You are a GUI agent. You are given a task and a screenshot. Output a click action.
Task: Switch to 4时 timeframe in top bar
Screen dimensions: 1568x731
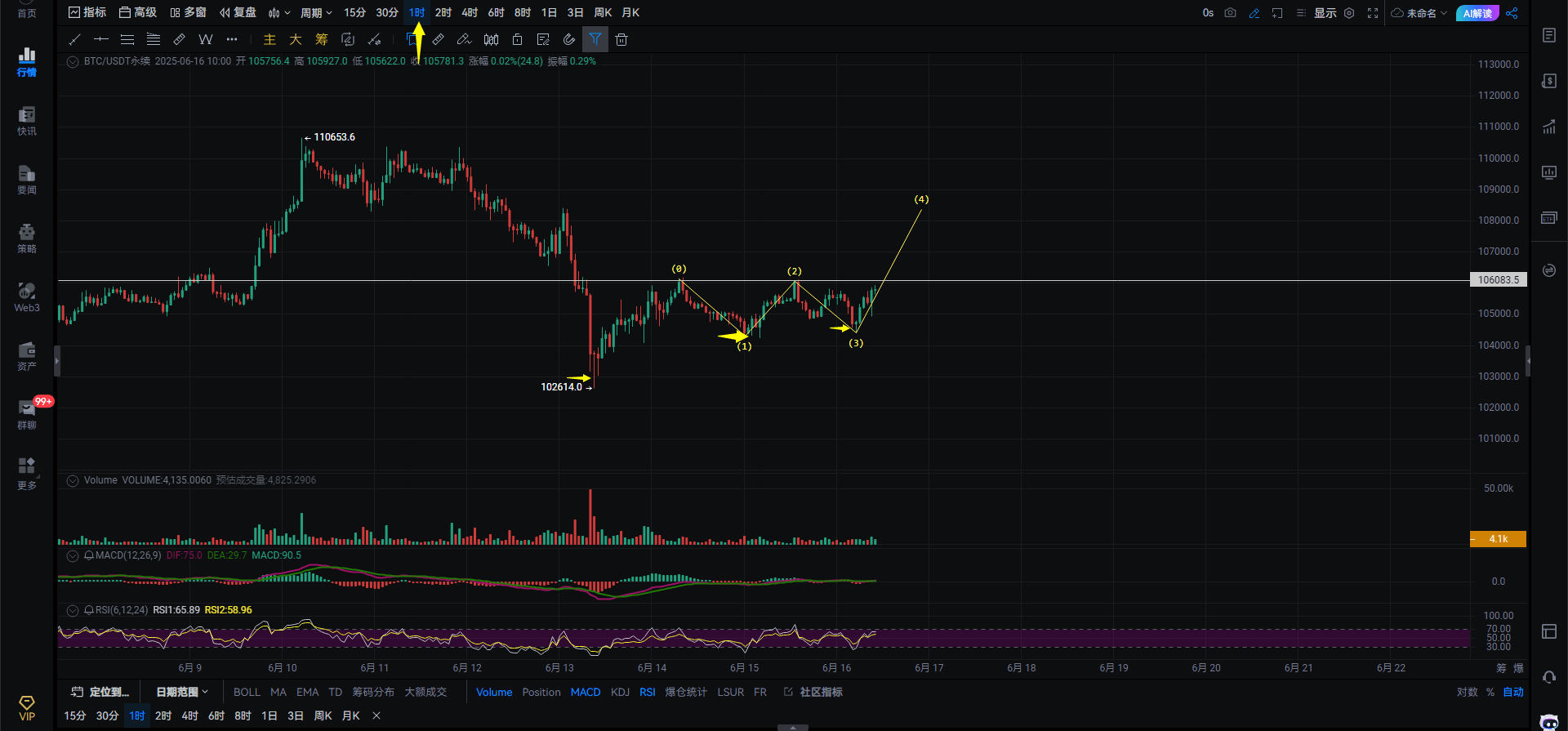pyautogui.click(x=470, y=13)
